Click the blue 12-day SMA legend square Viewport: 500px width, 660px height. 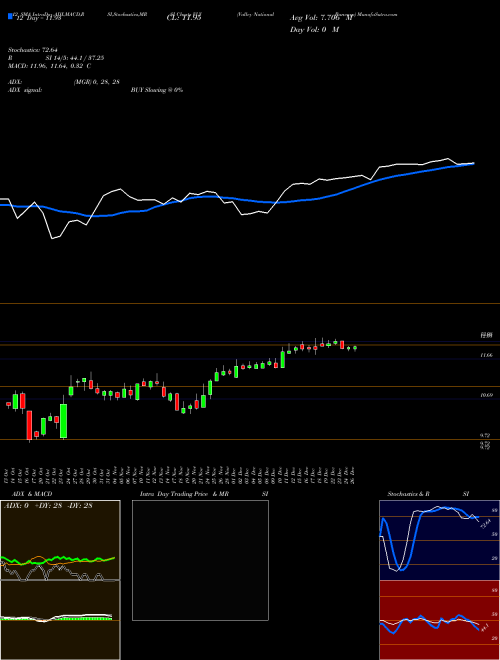coord(11,17)
